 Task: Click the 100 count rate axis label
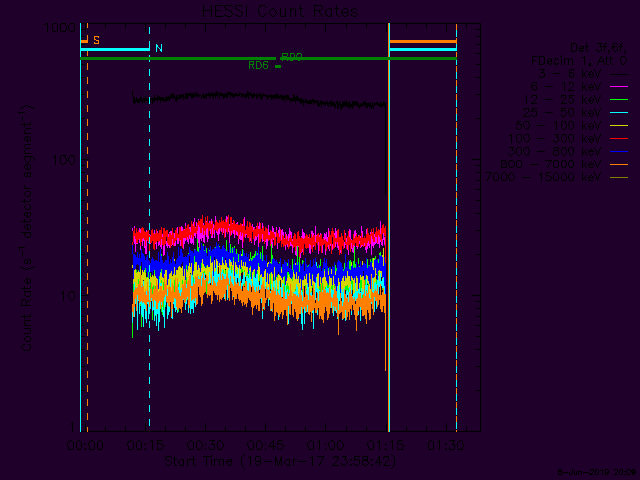point(64,160)
